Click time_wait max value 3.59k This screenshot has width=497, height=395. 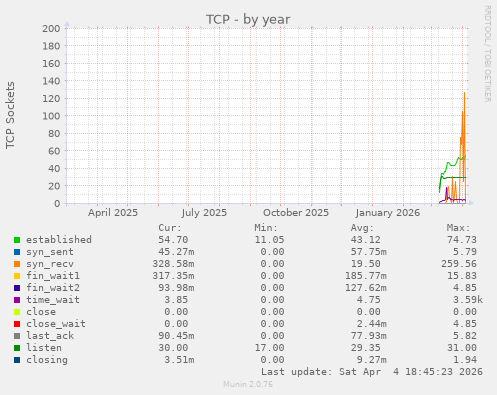pyautogui.click(x=468, y=300)
